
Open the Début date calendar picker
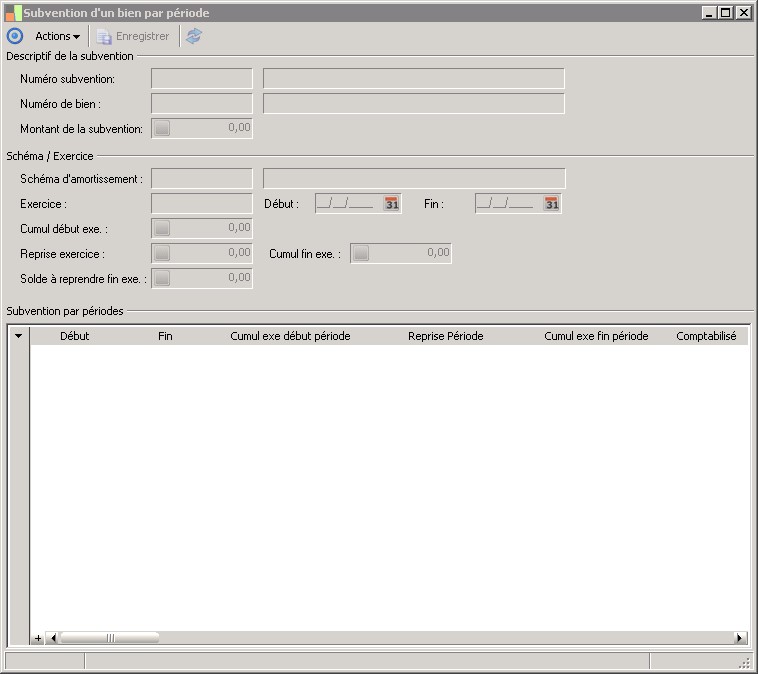pyautogui.click(x=392, y=204)
